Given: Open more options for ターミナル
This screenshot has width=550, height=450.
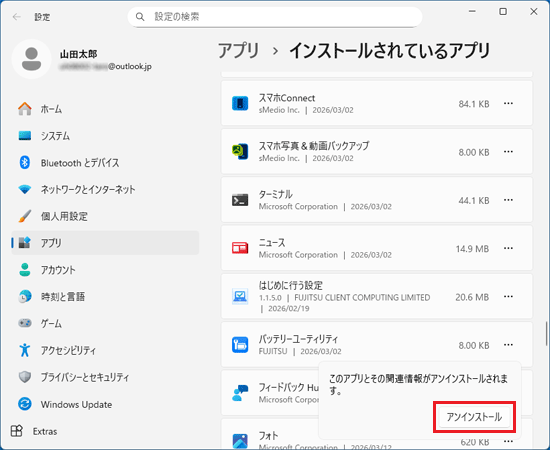Looking at the screenshot, I should tap(508, 200).
